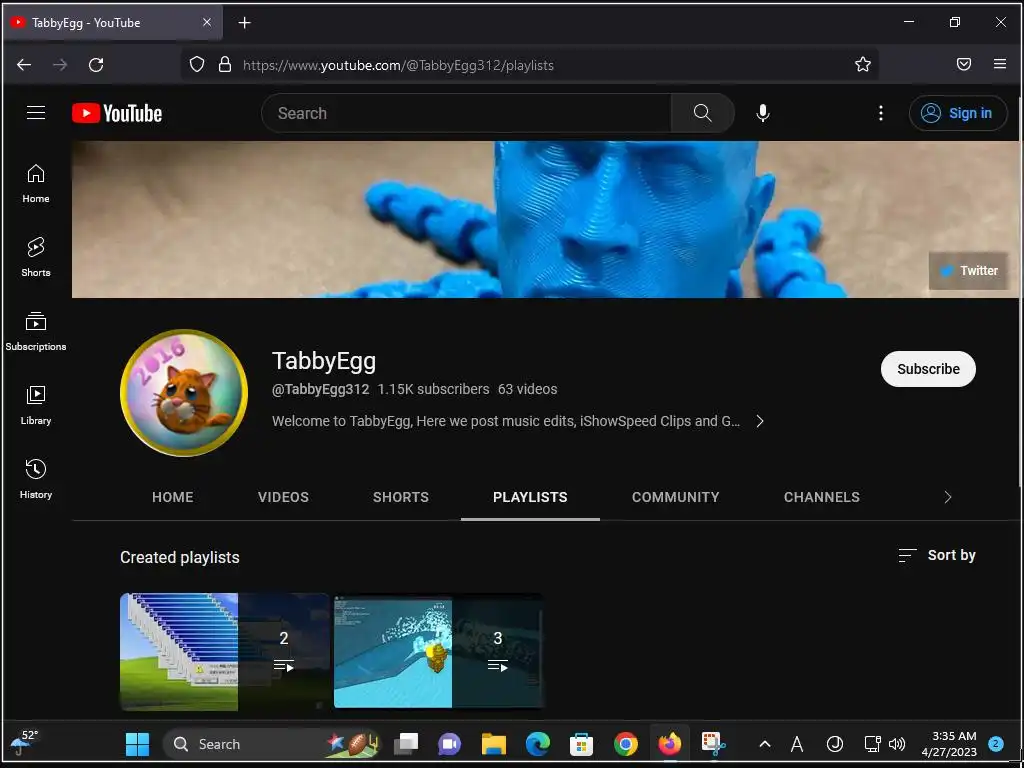Screen dimensions: 1024x768
Task: Open Subscriptions in the sidebar
Action: [36, 331]
